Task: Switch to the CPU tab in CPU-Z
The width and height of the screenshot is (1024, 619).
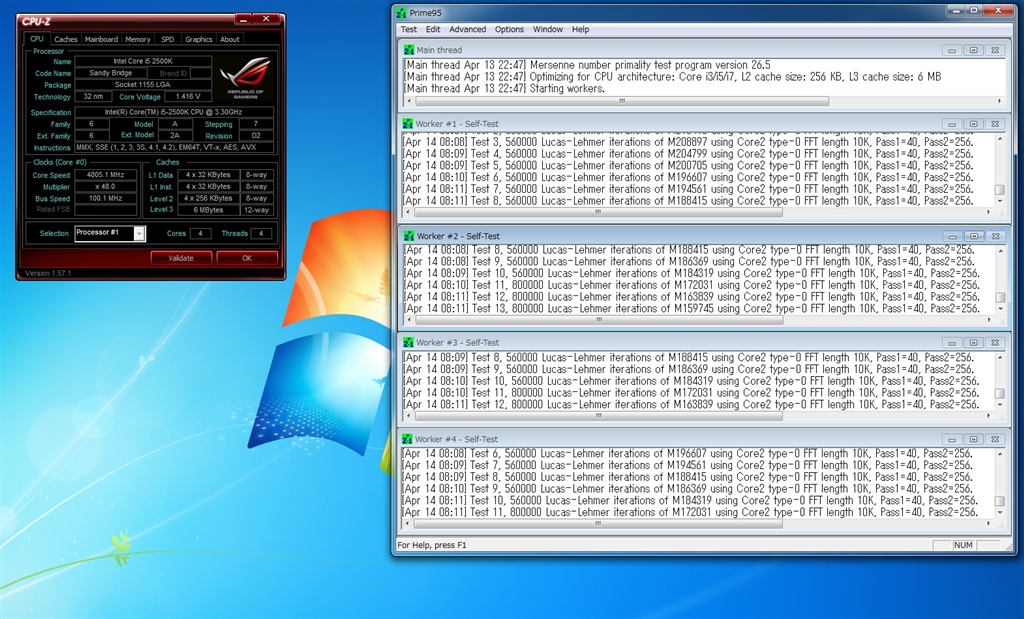Action: click(37, 39)
